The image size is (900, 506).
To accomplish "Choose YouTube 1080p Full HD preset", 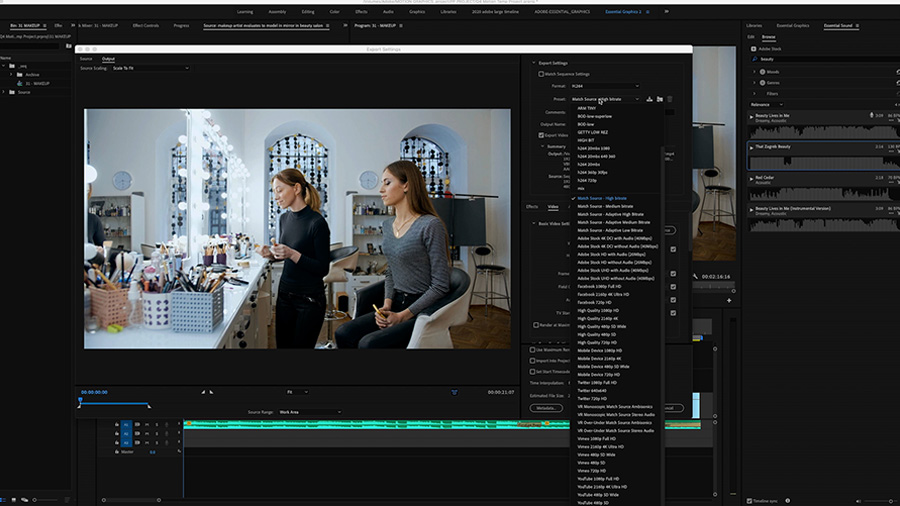I will coord(598,478).
